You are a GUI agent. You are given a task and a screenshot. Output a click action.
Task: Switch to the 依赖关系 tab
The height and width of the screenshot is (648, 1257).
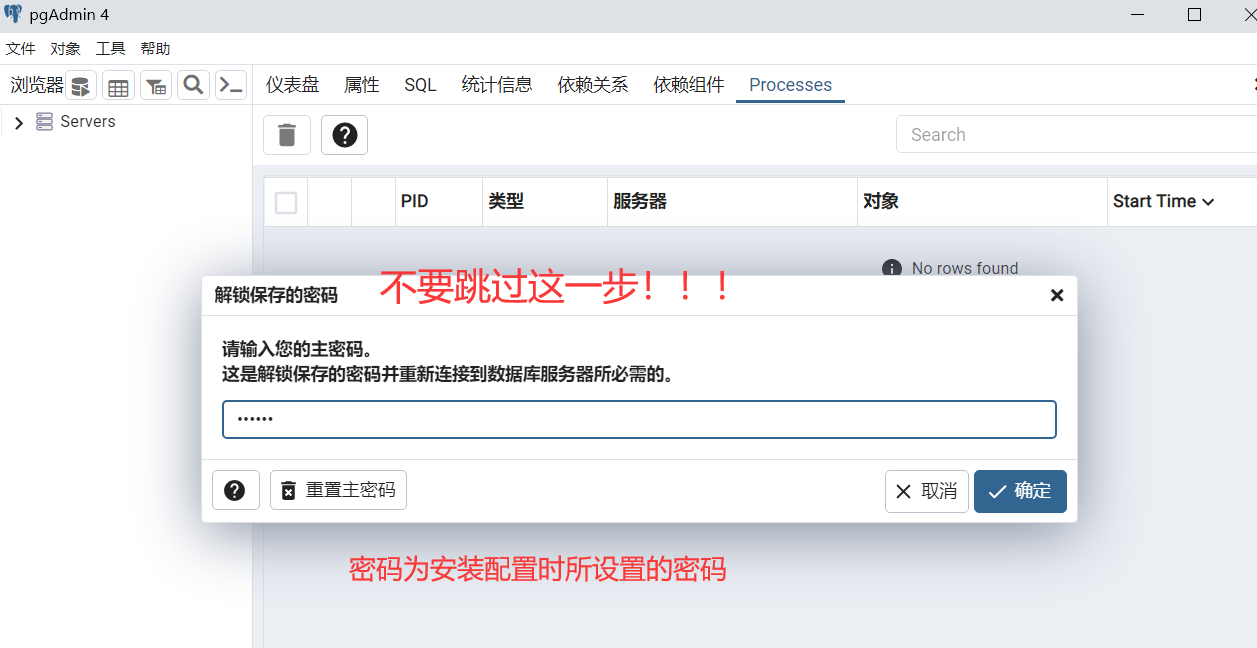click(593, 85)
